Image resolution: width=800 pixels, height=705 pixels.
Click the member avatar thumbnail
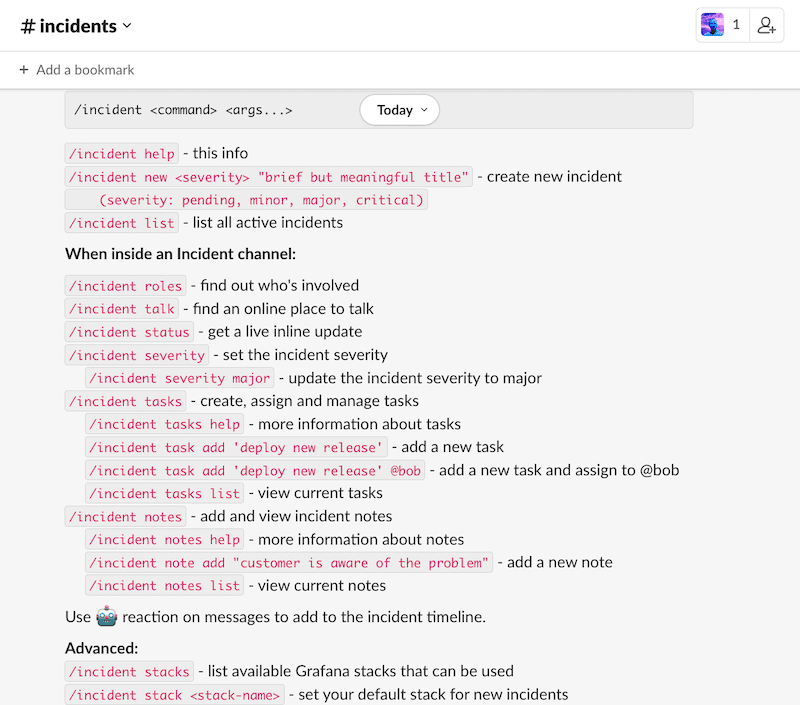pos(713,24)
